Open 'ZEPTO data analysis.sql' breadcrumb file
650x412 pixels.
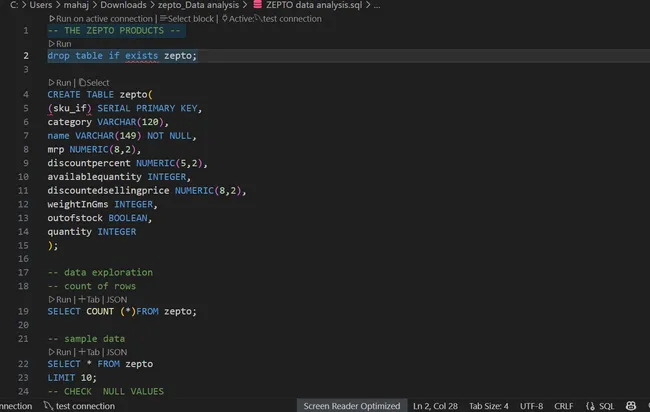click(x=314, y=5)
